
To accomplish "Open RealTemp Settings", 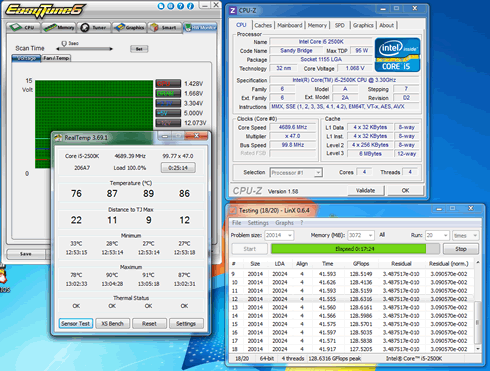I will pos(186,323).
